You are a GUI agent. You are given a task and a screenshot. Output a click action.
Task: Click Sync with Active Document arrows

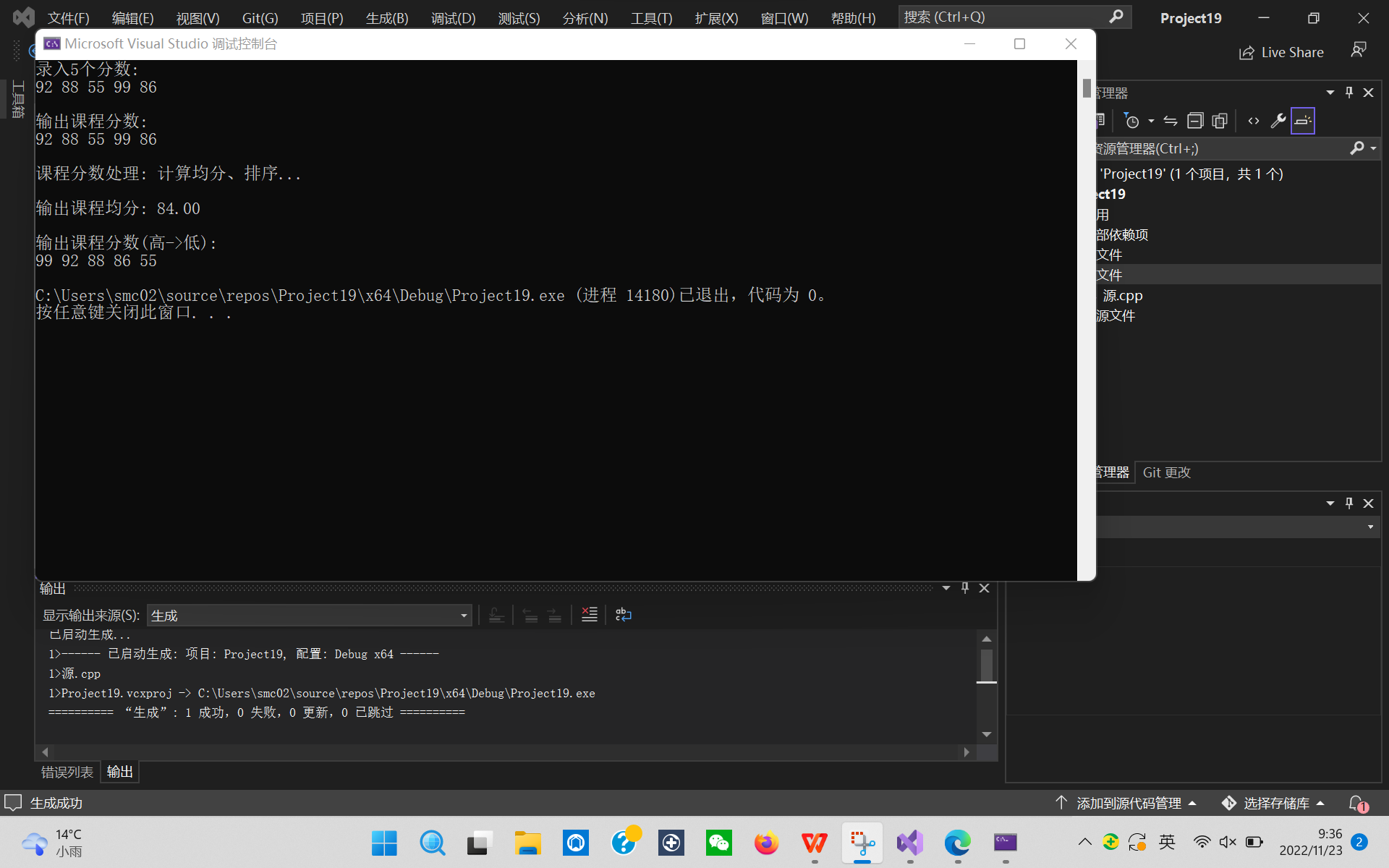pyautogui.click(x=1171, y=121)
